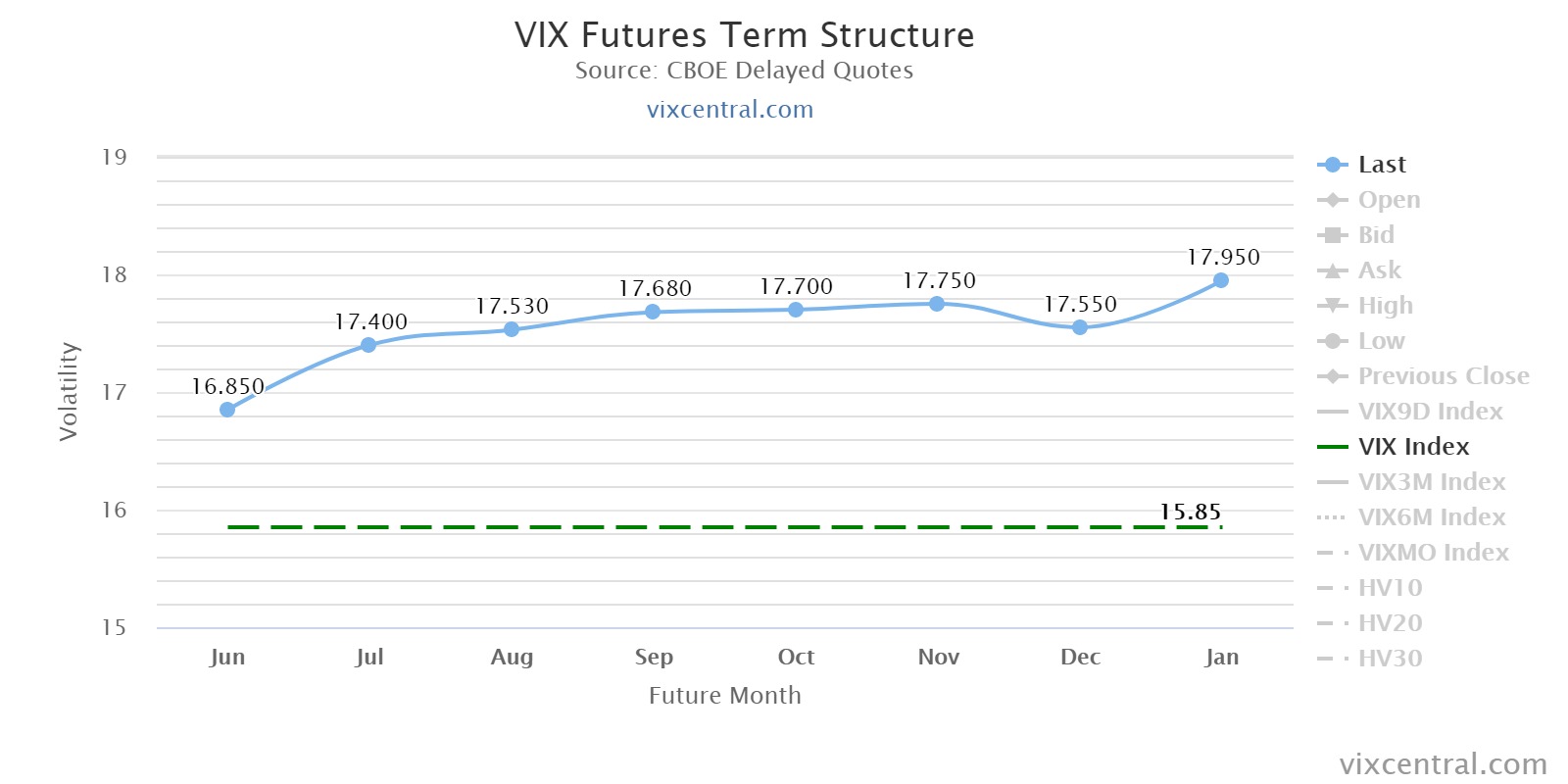The width and height of the screenshot is (1568, 784).
Task: Show the VIXMO Index series
Action: click(x=1433, y=553)
